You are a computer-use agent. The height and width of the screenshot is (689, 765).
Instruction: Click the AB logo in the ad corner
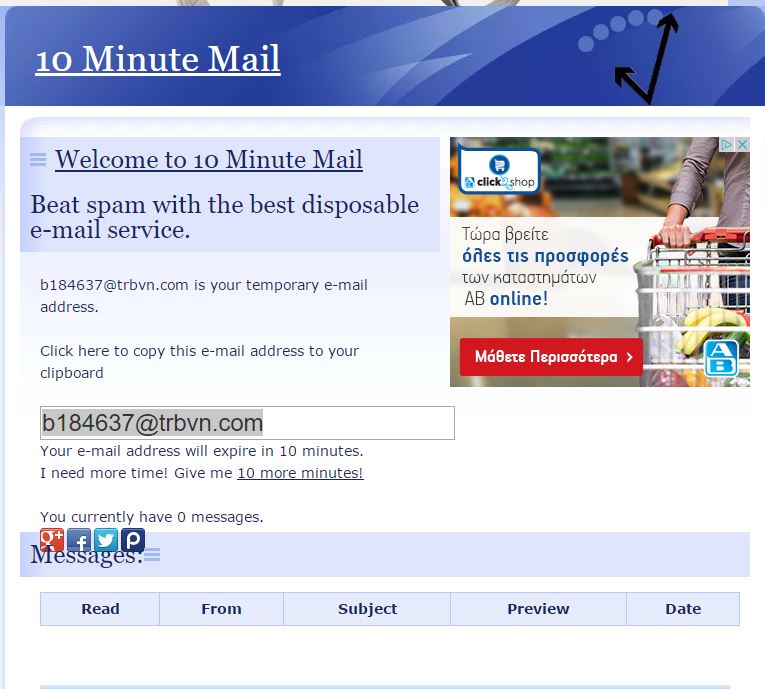coord(721,358)
